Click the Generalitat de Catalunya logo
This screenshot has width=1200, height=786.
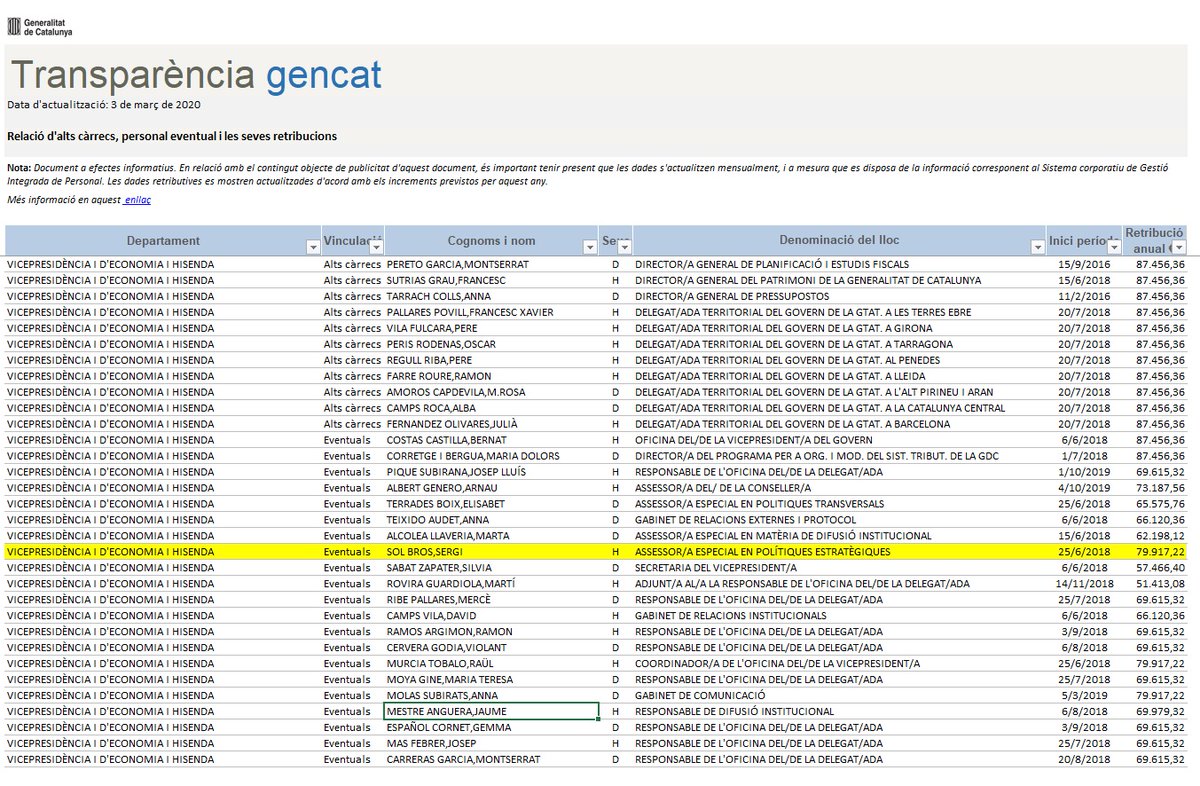[40, 25]
